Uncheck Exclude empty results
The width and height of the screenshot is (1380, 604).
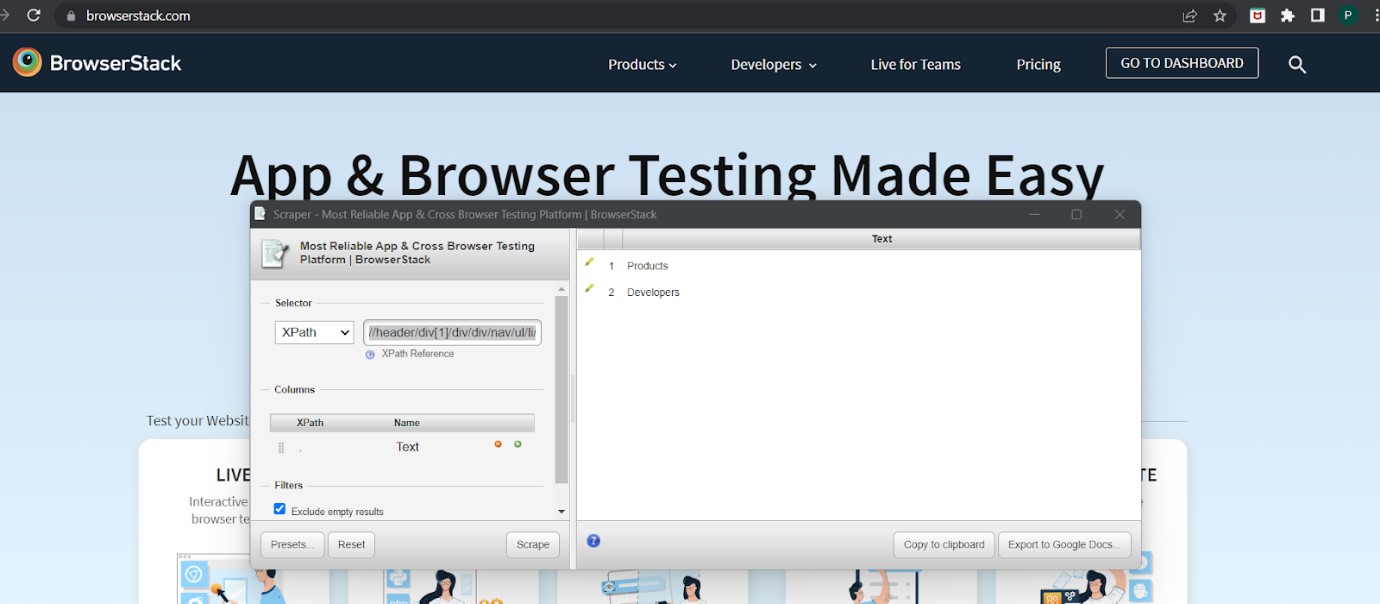pos(280,509)
